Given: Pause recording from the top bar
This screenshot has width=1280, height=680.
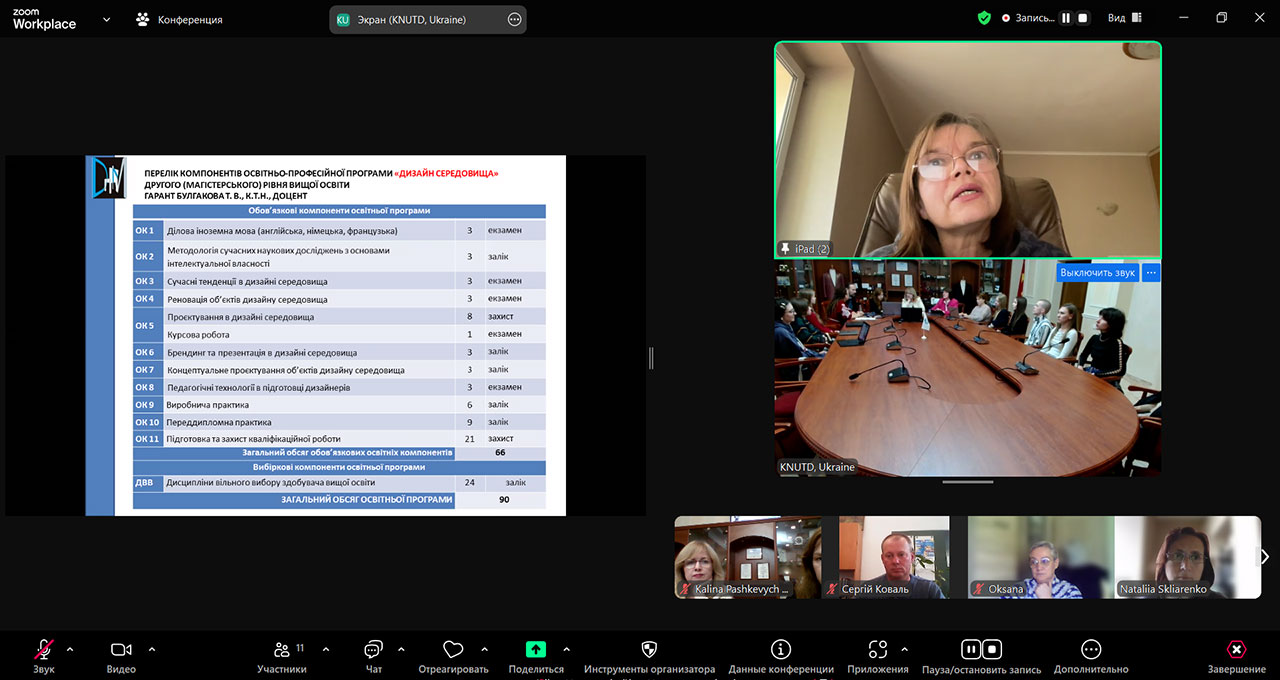Looking at the screenshot, I should 1066,18.
